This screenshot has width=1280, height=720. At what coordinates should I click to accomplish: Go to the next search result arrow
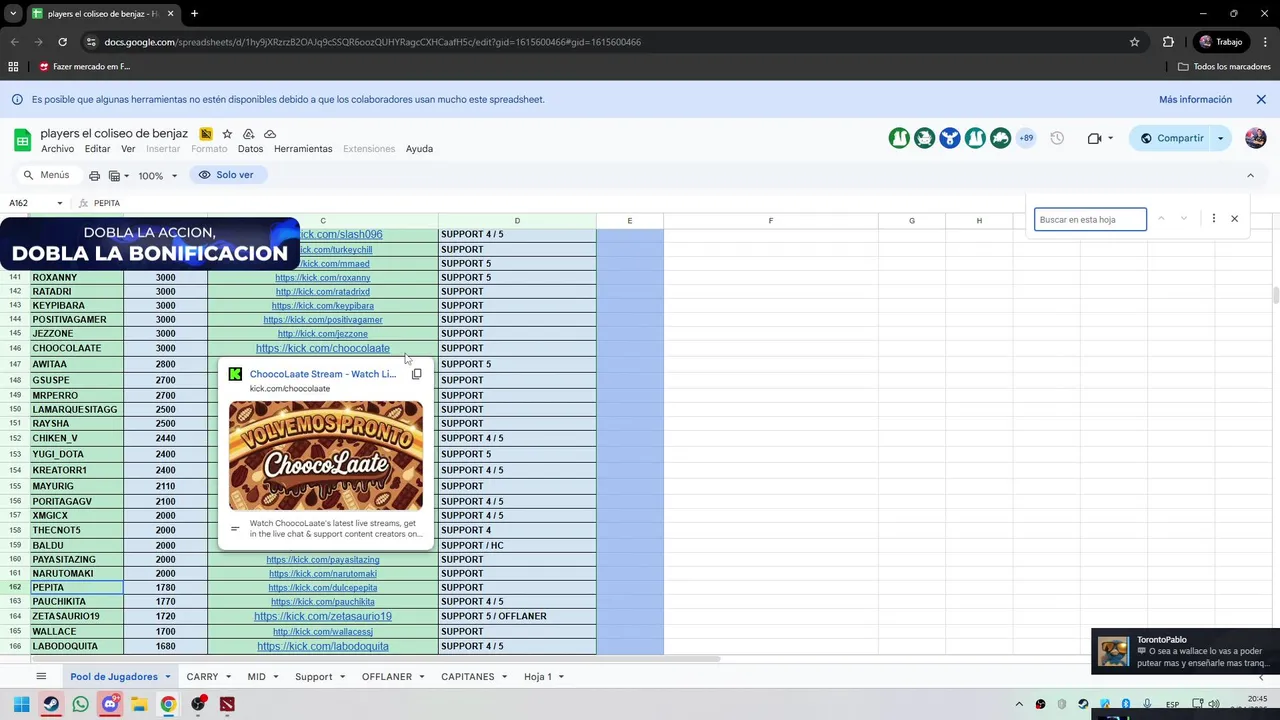coord(1184,219)
